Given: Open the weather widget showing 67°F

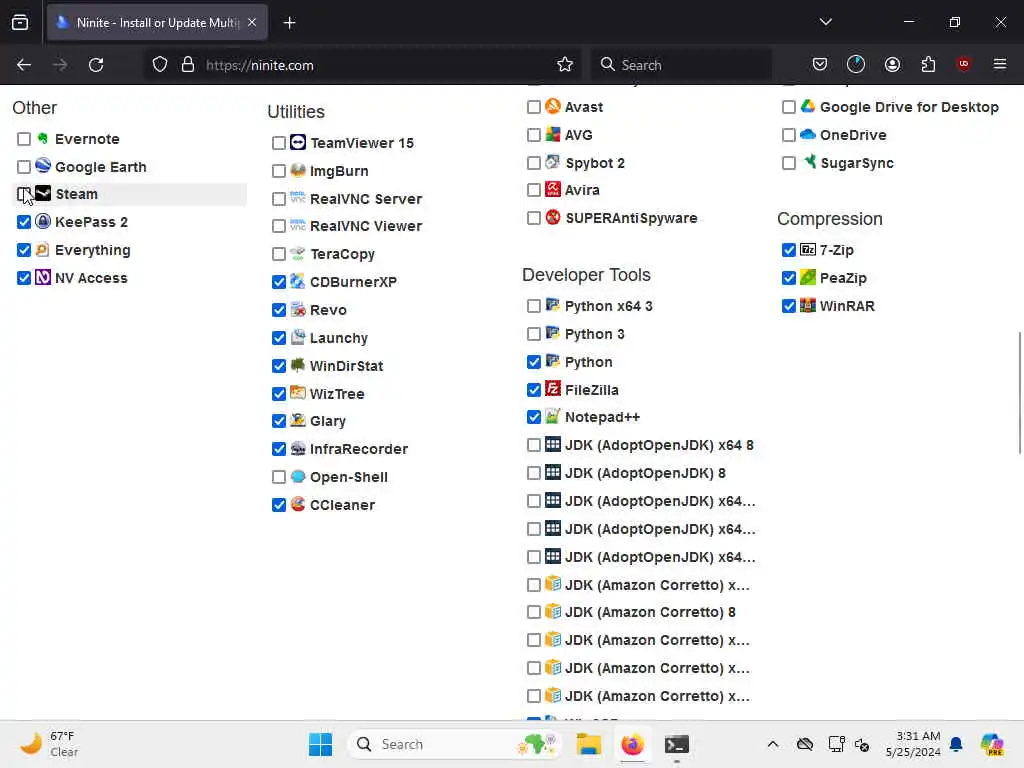Looking at the screenshot, I should pos(49,744).
